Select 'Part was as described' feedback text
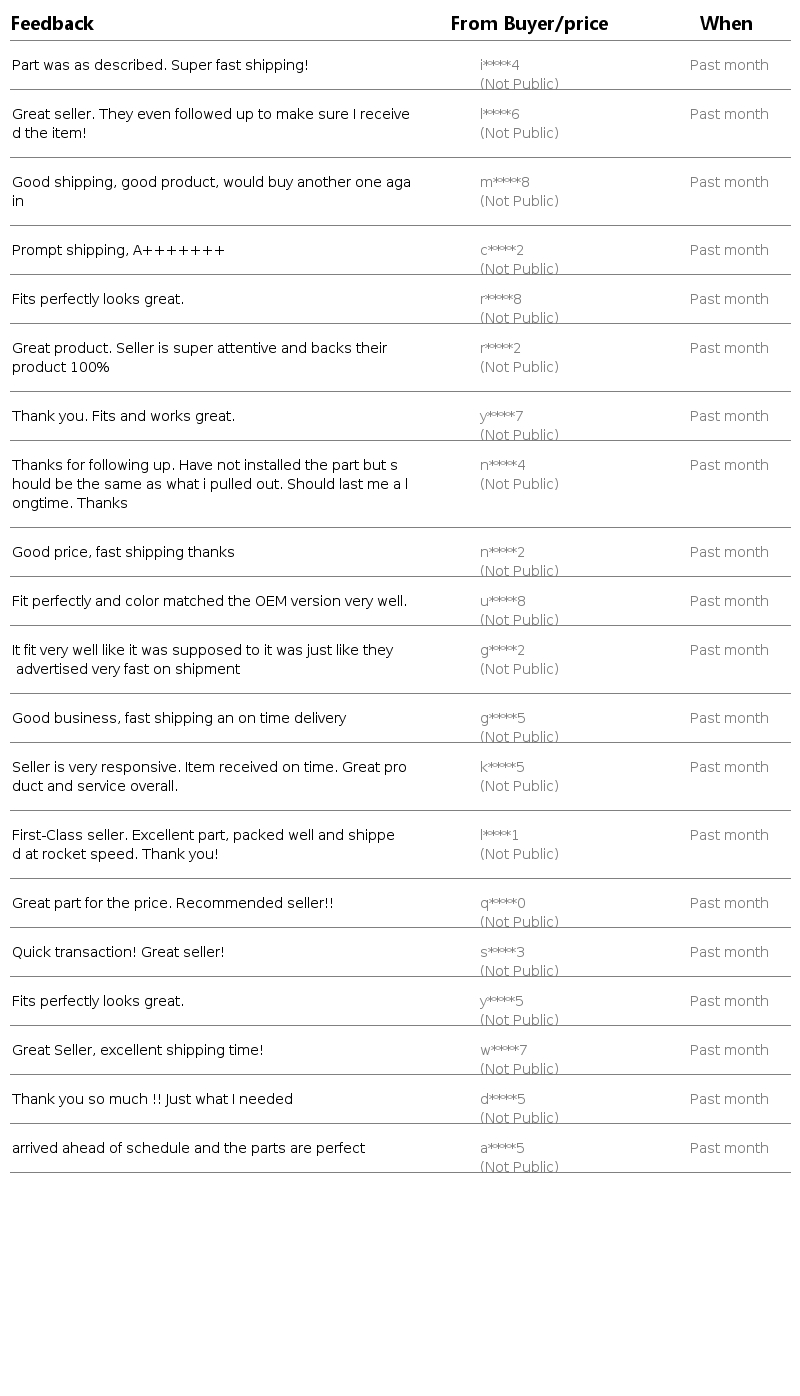Viewport: 800px width, 1396px height. (x=160, y=65)
